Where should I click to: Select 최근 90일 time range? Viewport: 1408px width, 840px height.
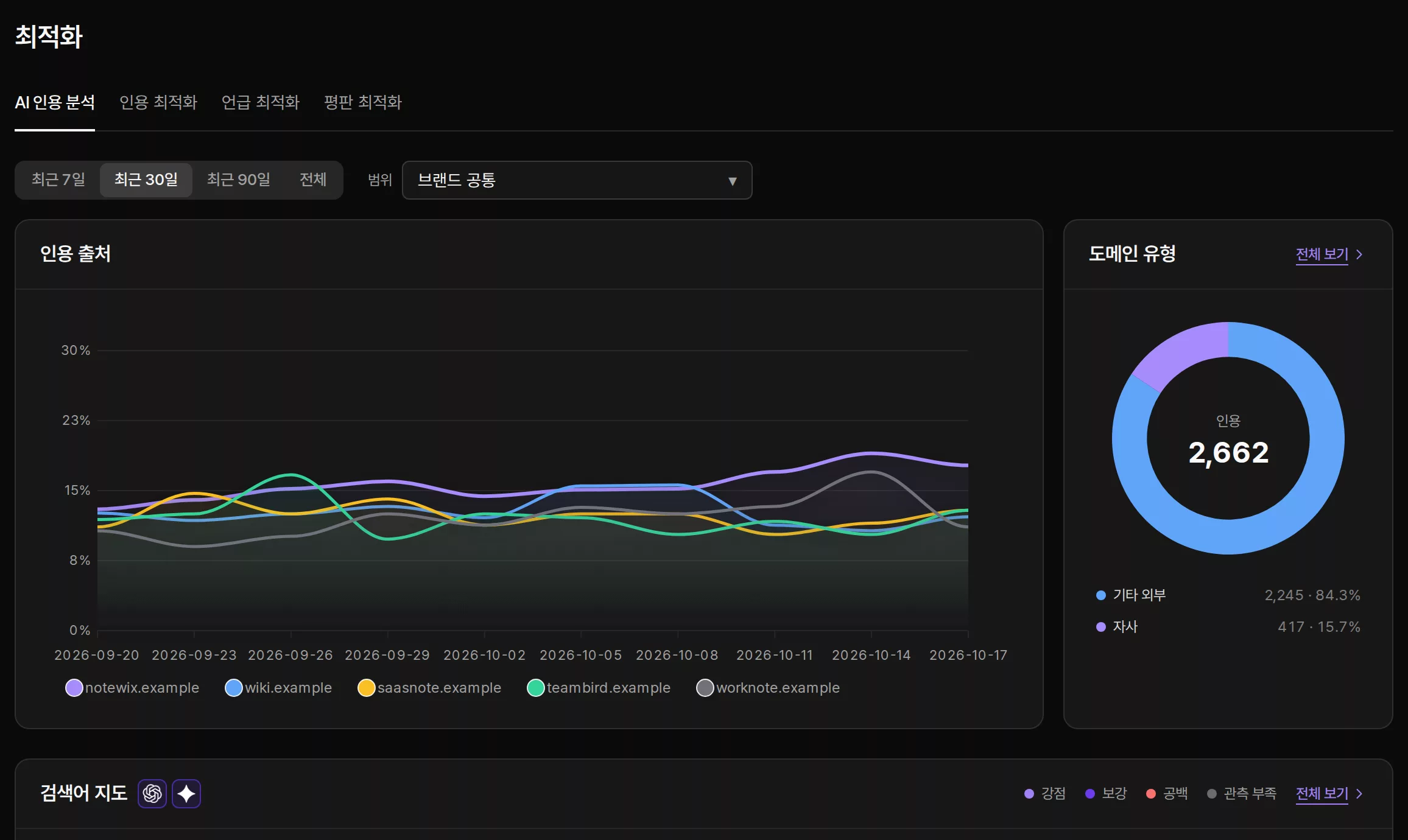pyautogui.click(x=239, y=180)
